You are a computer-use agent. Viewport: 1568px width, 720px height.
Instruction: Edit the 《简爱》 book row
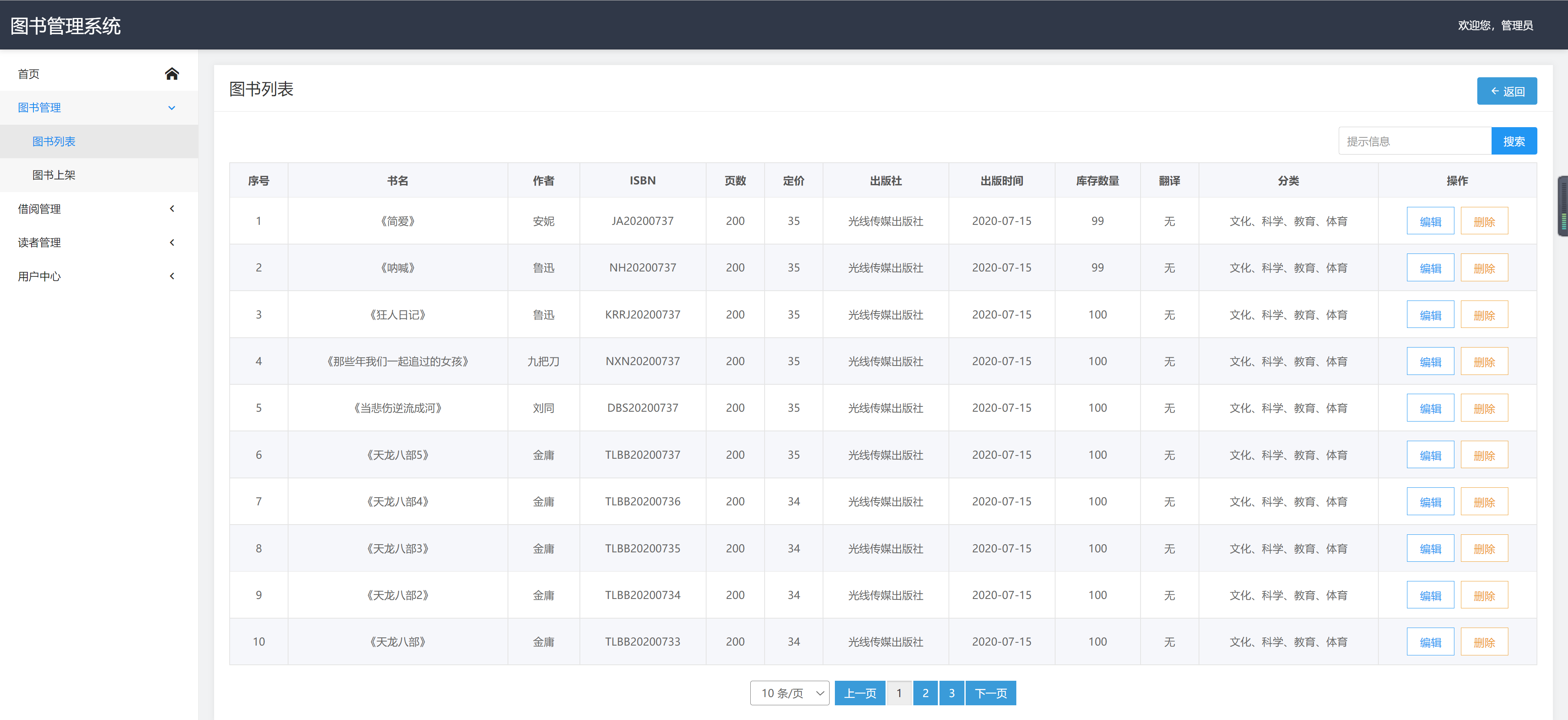[1430, 221]
